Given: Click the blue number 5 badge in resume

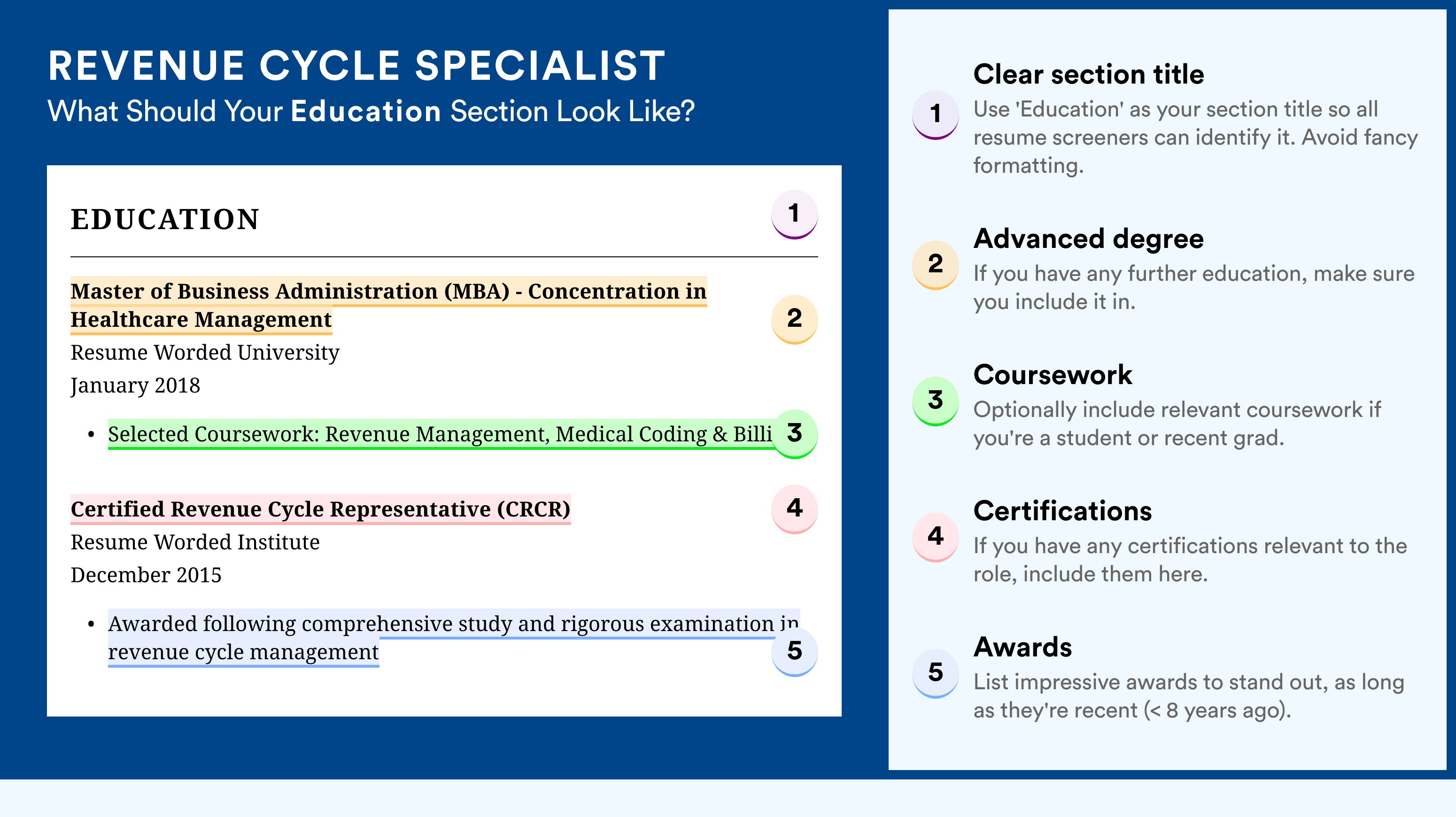Looking at the screenshot, I should [x=794, y=651].
